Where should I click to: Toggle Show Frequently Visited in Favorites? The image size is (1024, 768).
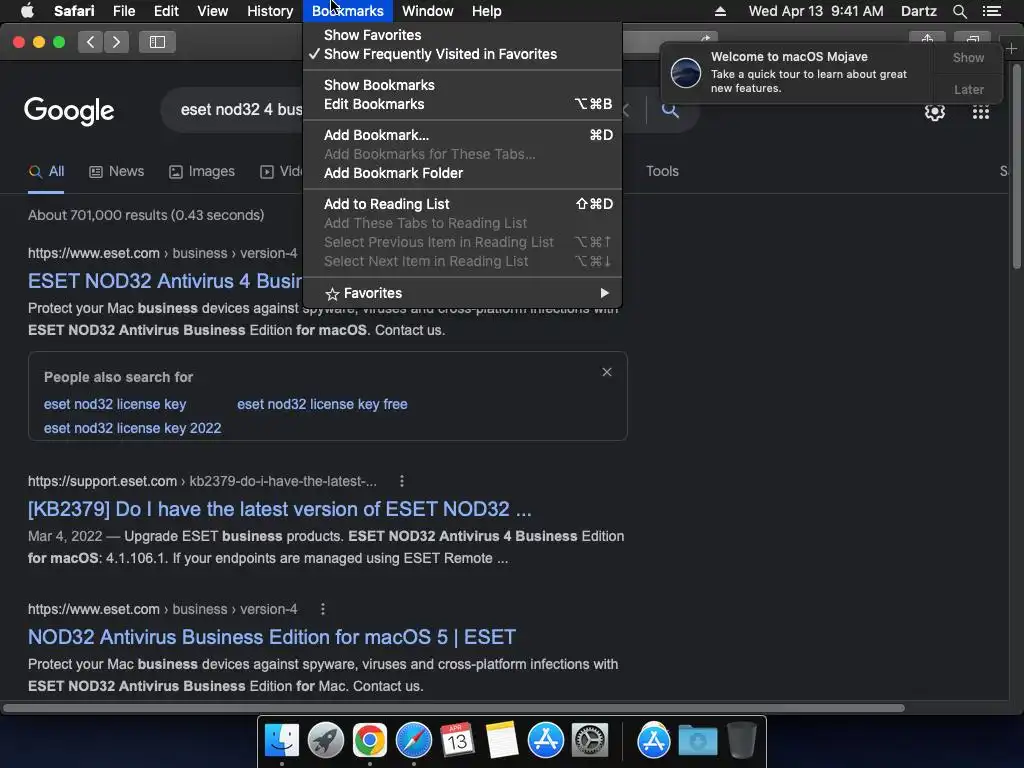click(x=462, y=54)
